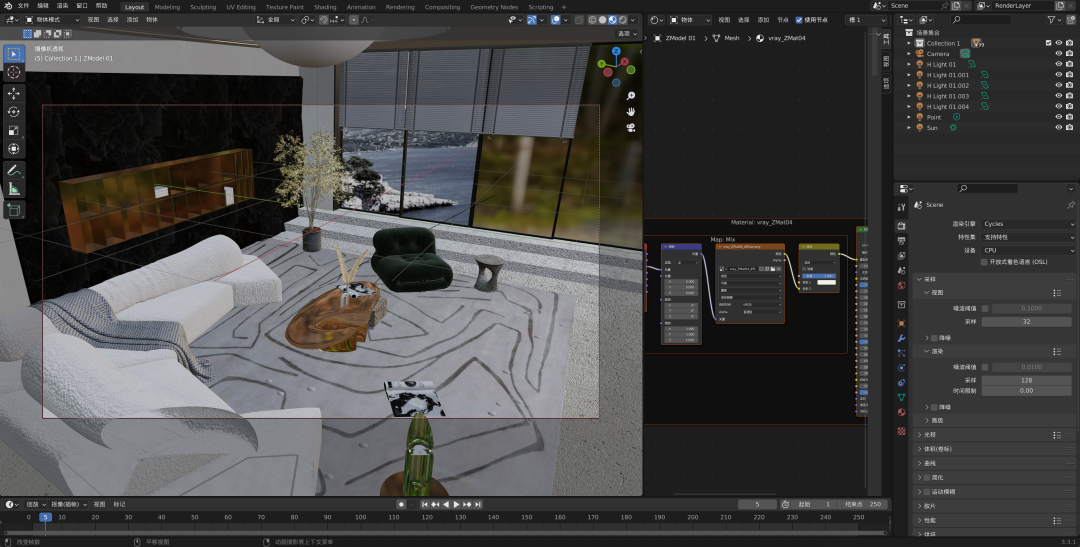
Task: Open the 编辑 menu
Action: pos(43,6)
